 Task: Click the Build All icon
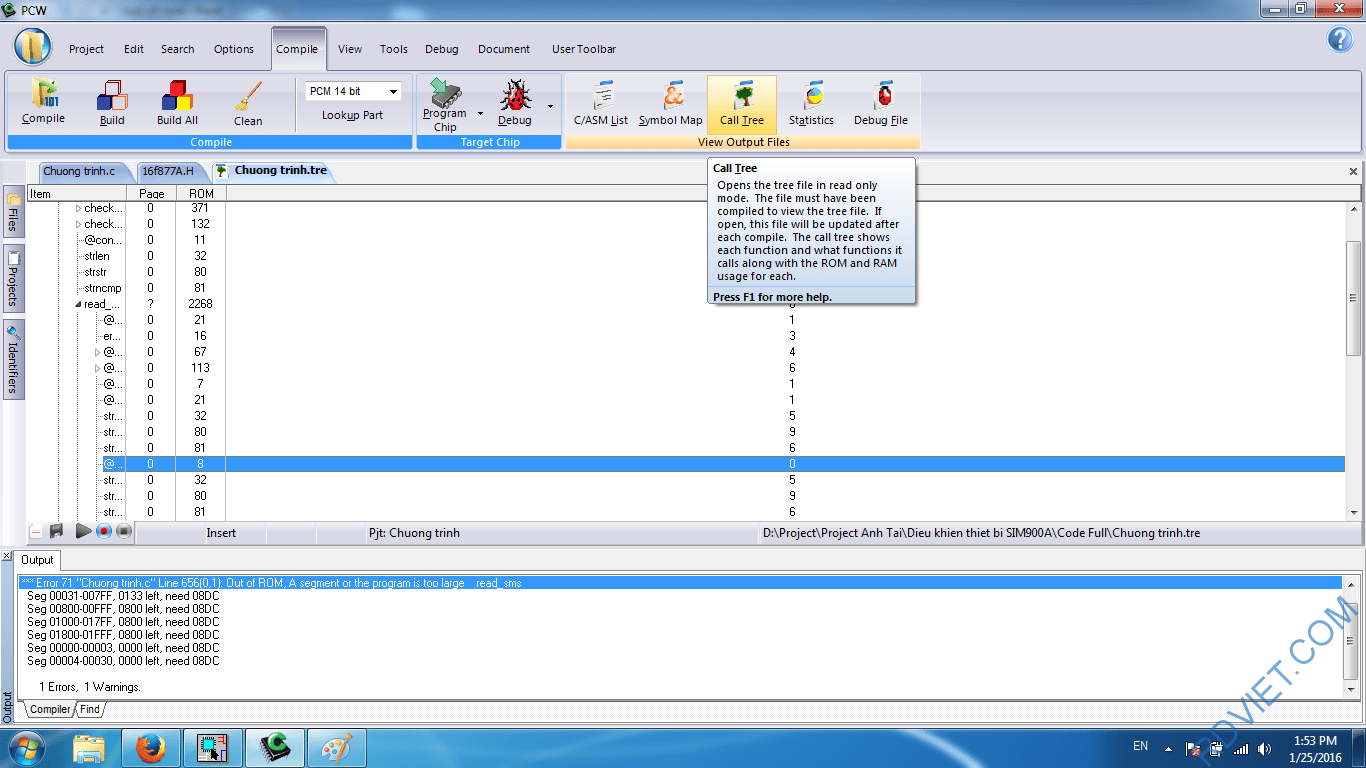[177, 100]
